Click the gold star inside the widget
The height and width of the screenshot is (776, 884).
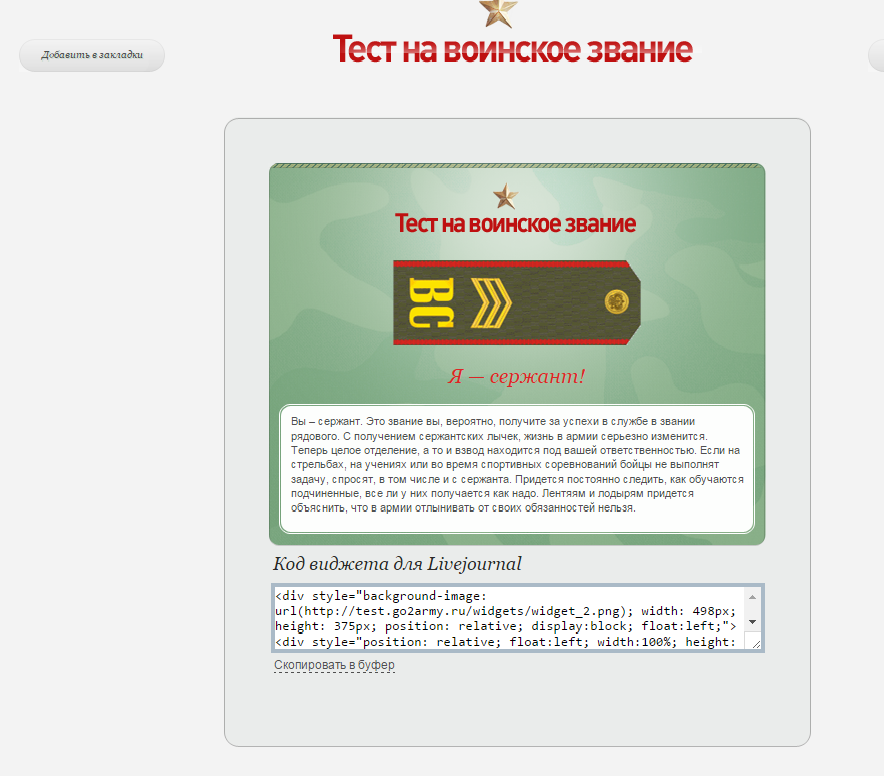point(505,196)
